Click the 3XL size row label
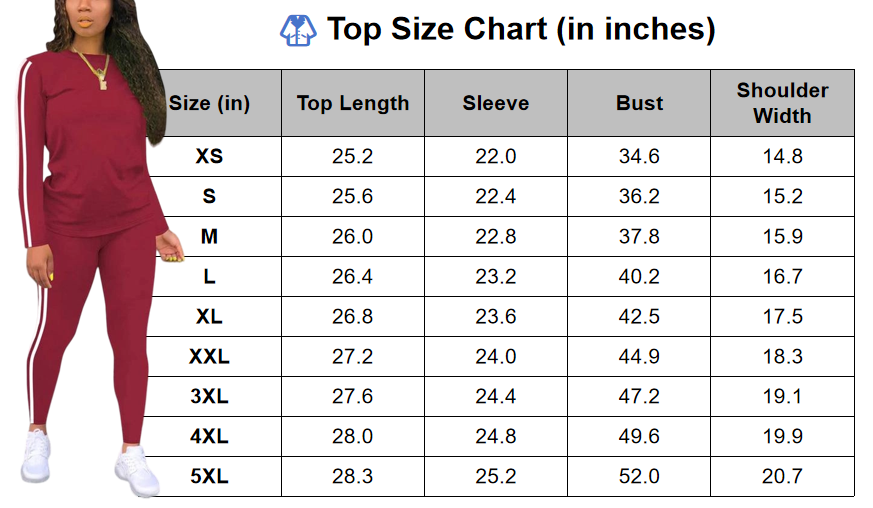Screen dimensions: 873x508 click(x=210, y=396)
